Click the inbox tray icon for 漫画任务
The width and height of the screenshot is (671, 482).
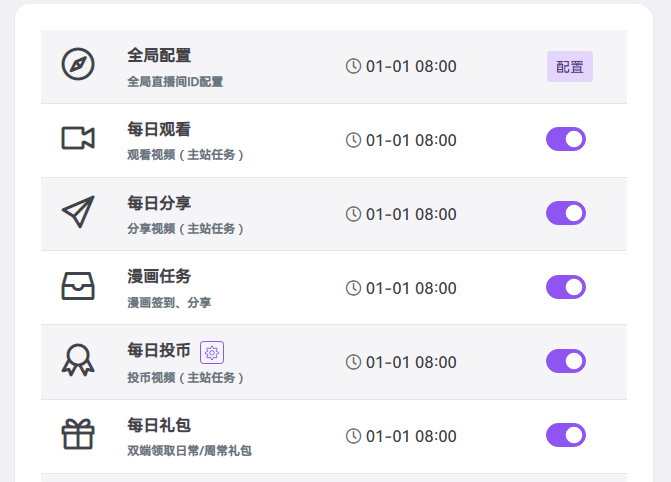[78, 286]
